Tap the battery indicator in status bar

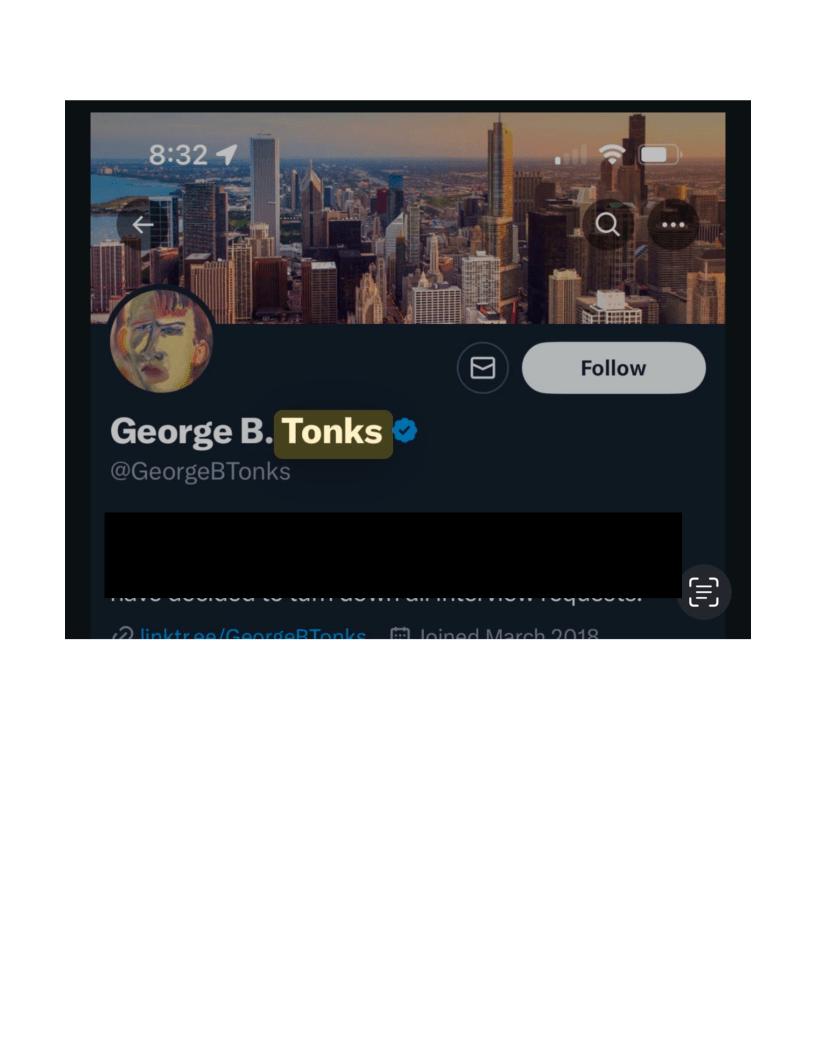(x=659, y=155)
